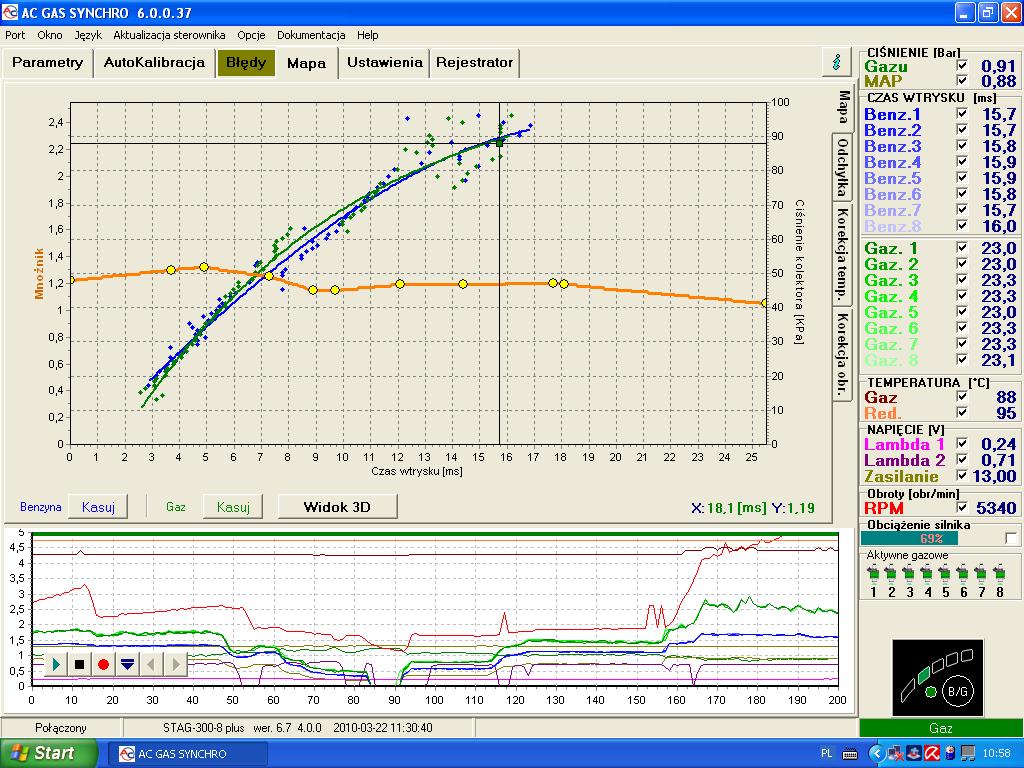Uncheck the Gazu pressure checkbox
Image resolution: width=1024 pixels, height=768 pixels.
point(962,66)
